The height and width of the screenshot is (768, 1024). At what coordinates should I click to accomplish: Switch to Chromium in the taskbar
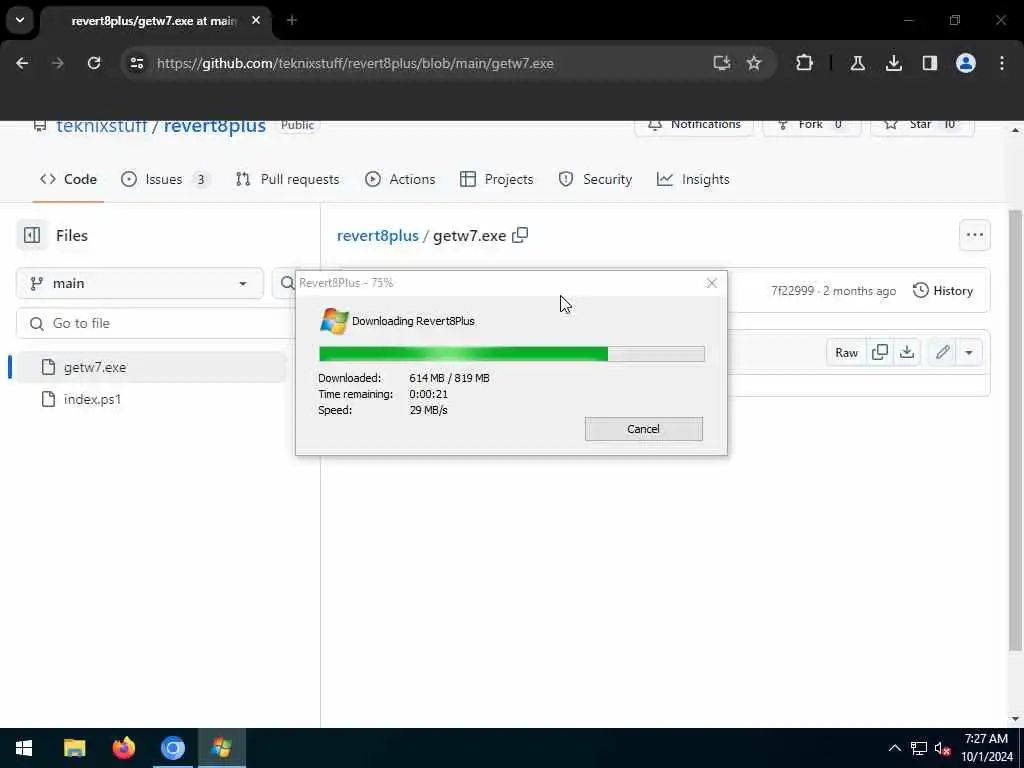[x=172, y=748]
